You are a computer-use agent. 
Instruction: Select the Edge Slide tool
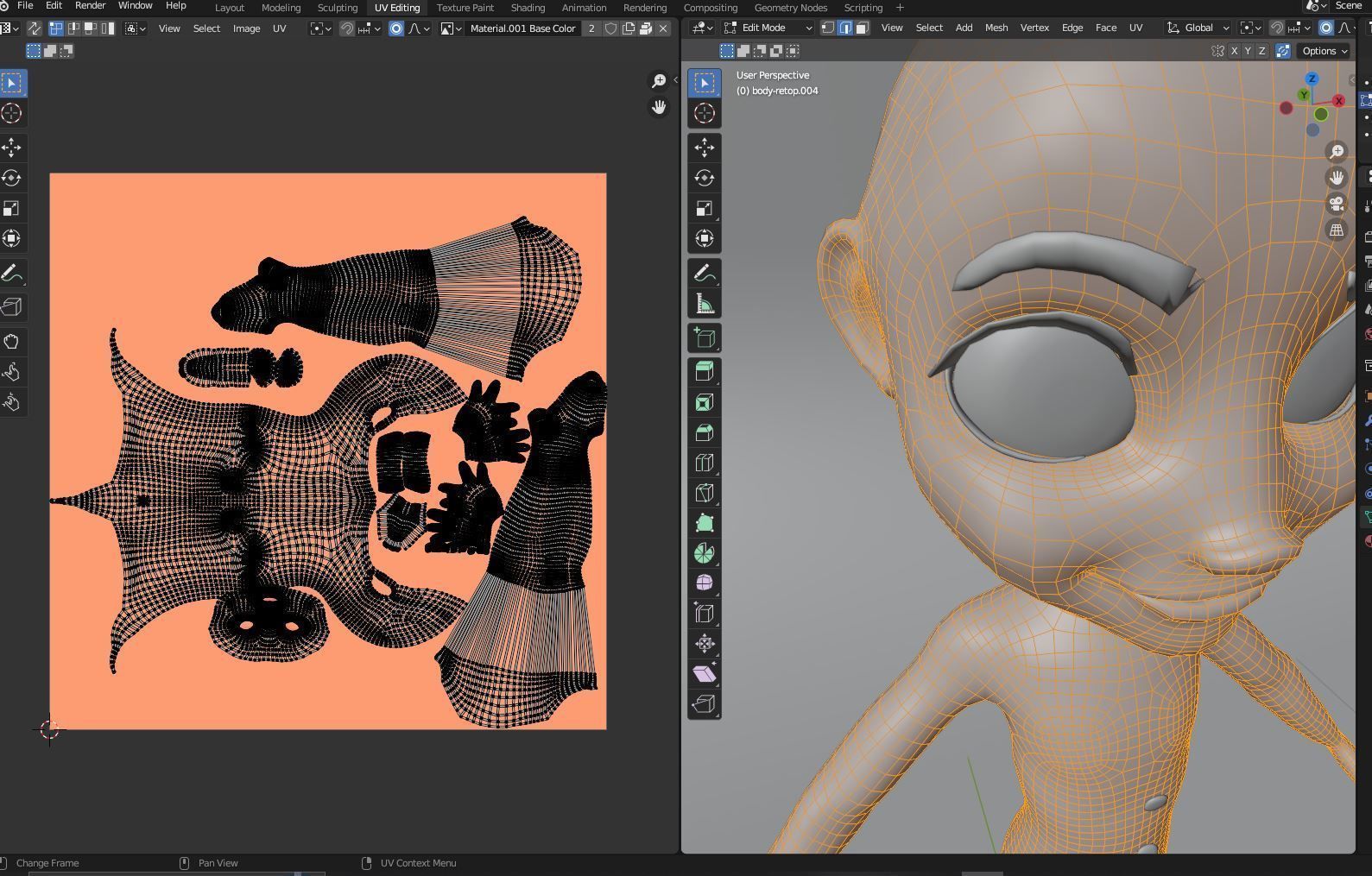pyautogui.click(x=705, y=614)
